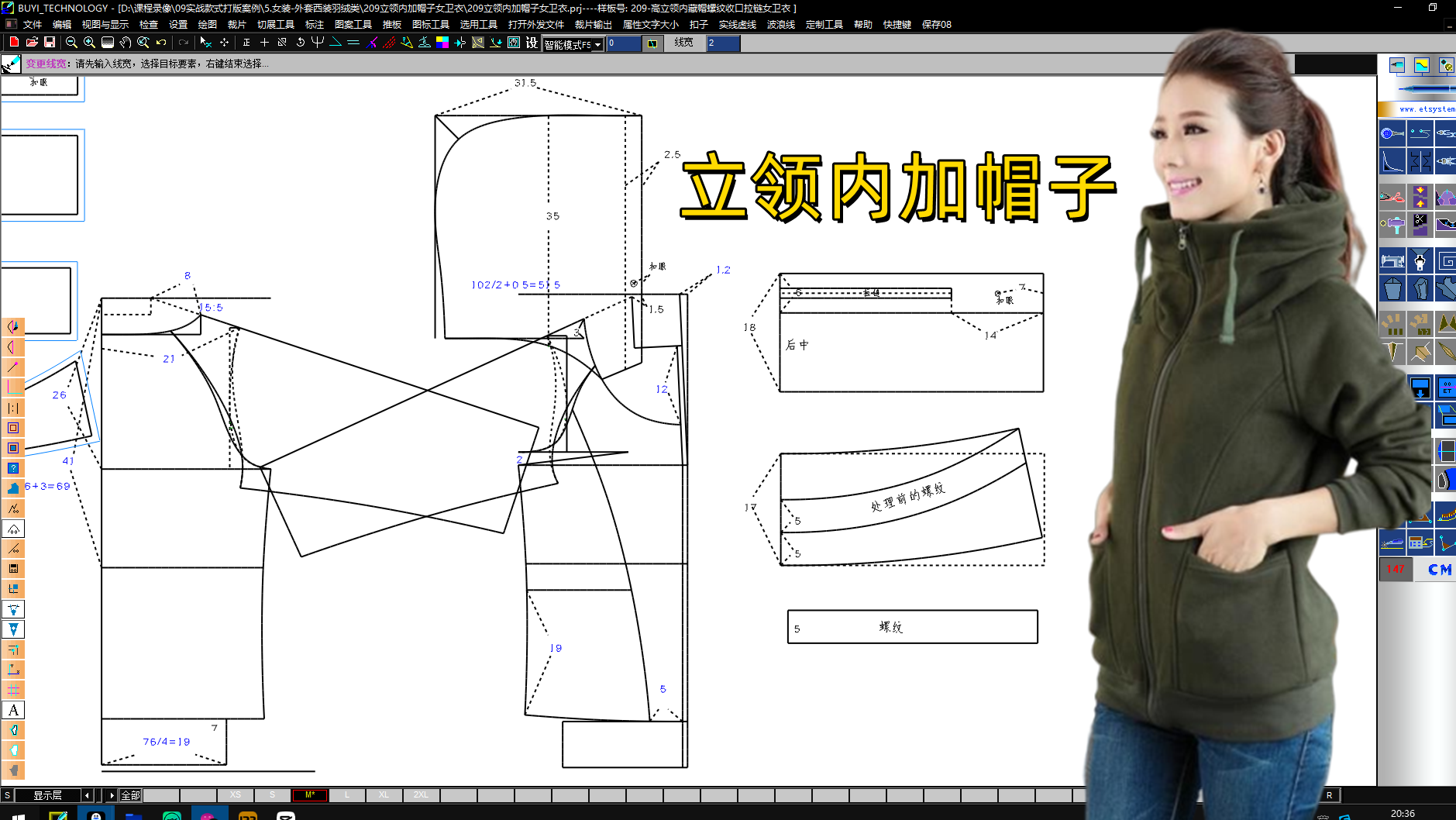The width and height of the screenshot is (1456, 820).
Task: Click the 设 settings icon in toolbar
Action: [x=532, y=42]
